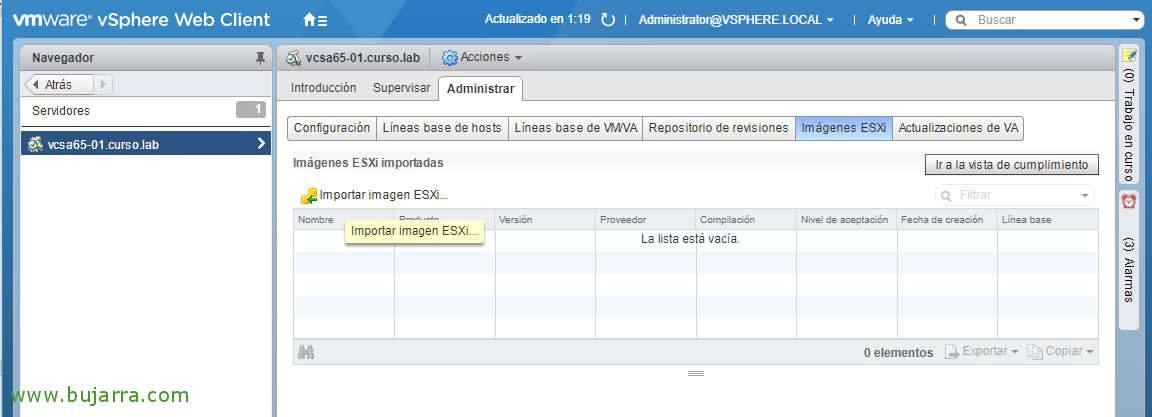Click the Servidores count badge
Viewport: 1152px width, 417px height.
coord(251,110)
